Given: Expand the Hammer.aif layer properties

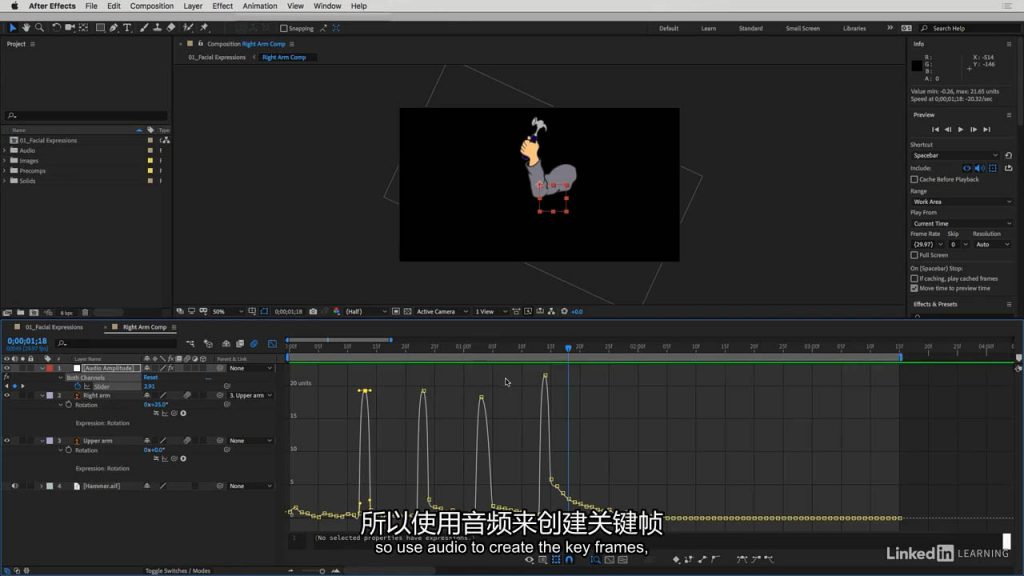Looking at the screenshot, I should coord(41,487).
